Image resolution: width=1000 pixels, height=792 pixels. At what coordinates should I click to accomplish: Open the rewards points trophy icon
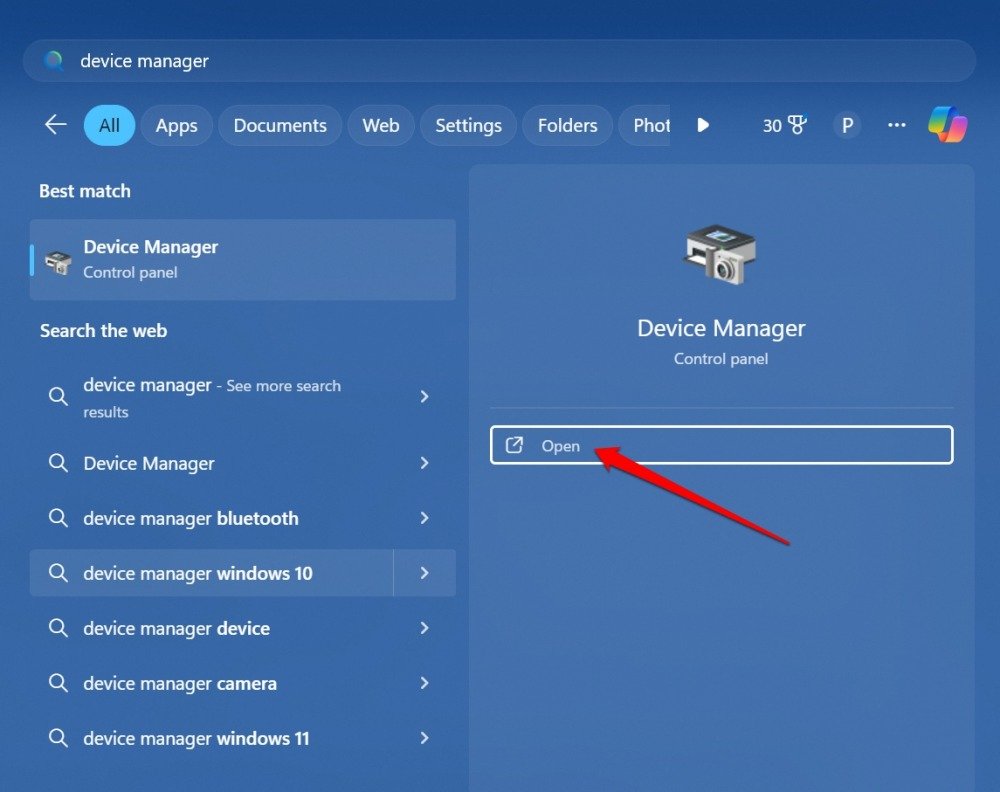click(x=784, y=125)
